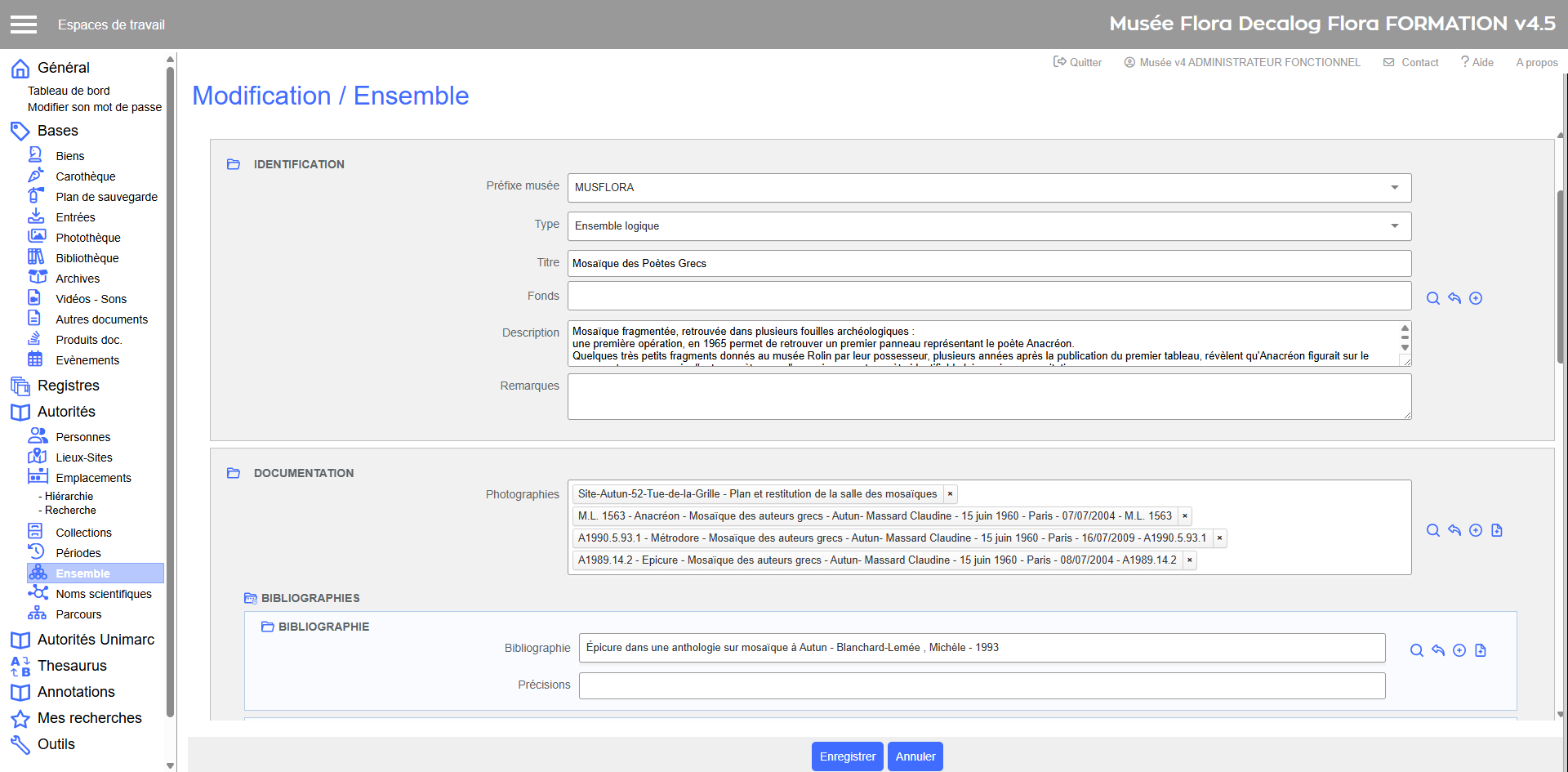The image size is (1568, 772).
Task: Click the Enregistrer button
Action: pyautogui.click(x=847, y=756)
